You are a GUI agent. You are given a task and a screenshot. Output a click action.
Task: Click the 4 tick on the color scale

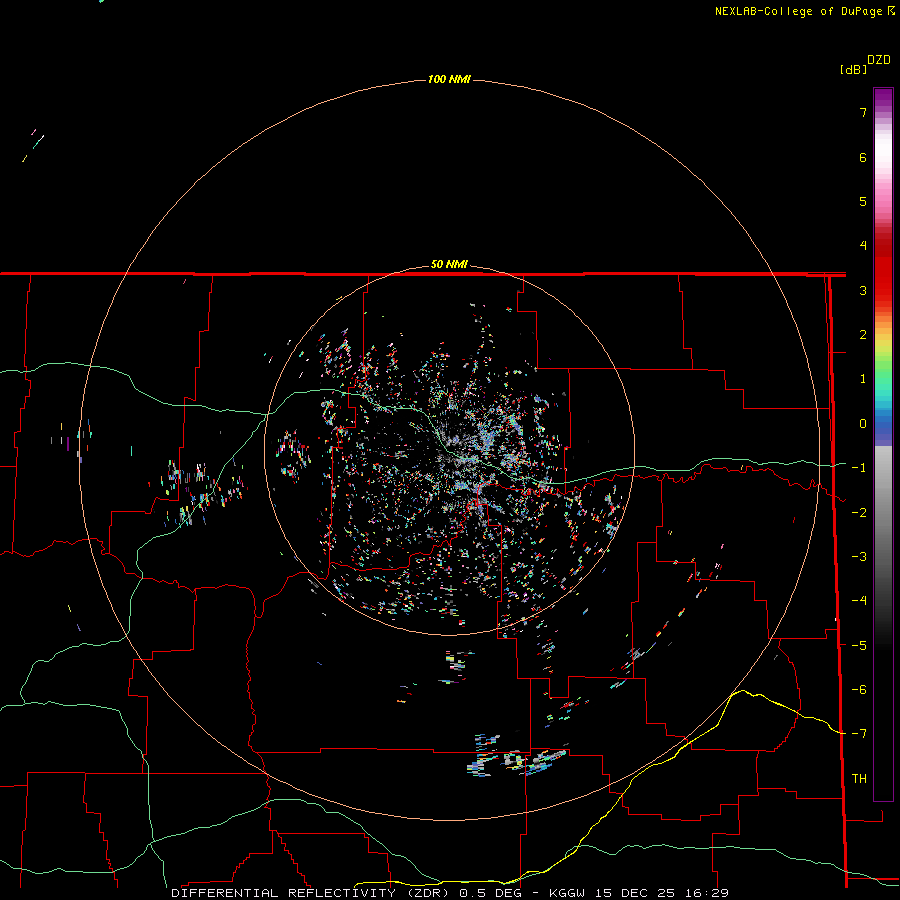[x=863, y=246]
